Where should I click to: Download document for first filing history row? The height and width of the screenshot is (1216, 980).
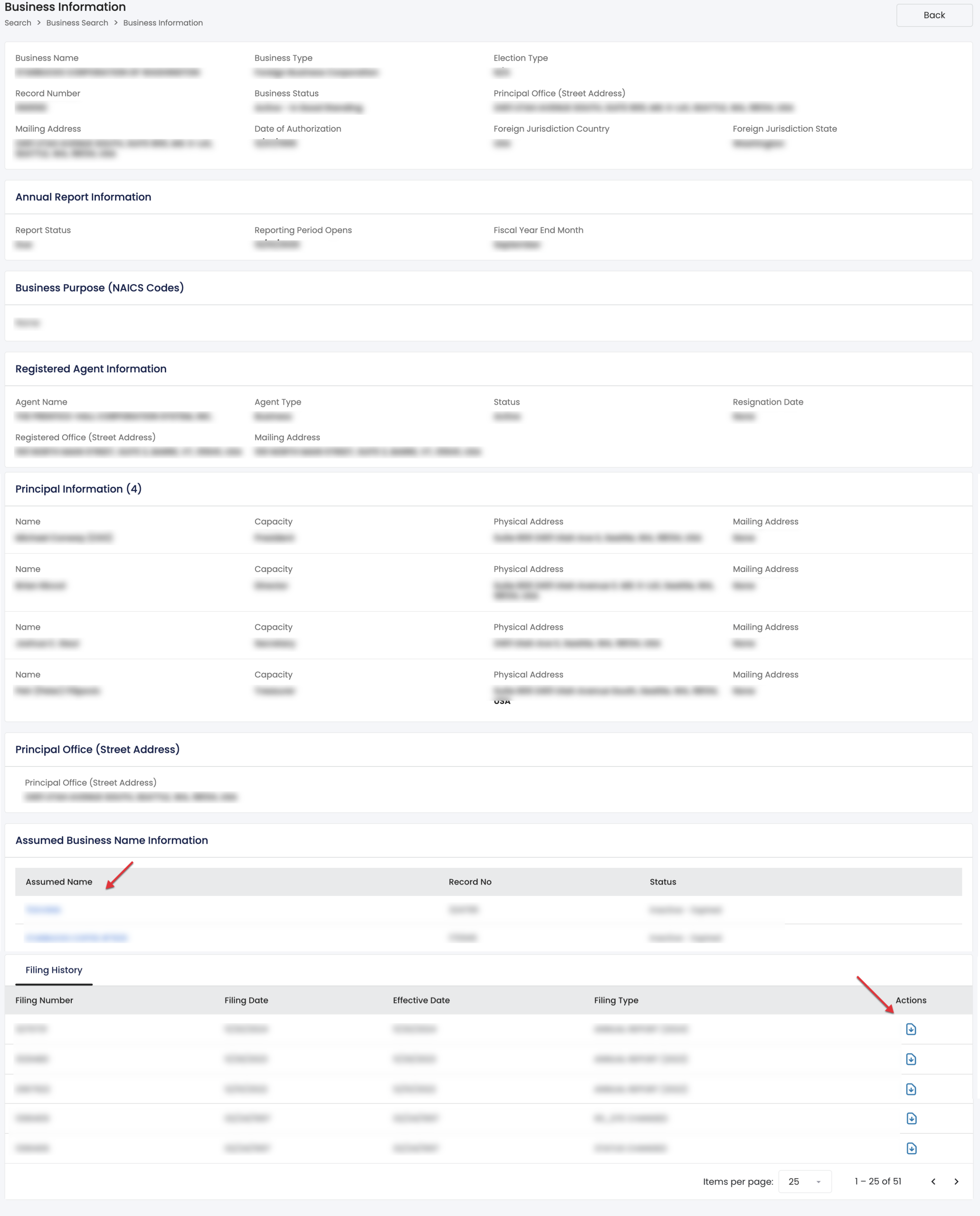pyautogui.click(x=911, y=1029)
